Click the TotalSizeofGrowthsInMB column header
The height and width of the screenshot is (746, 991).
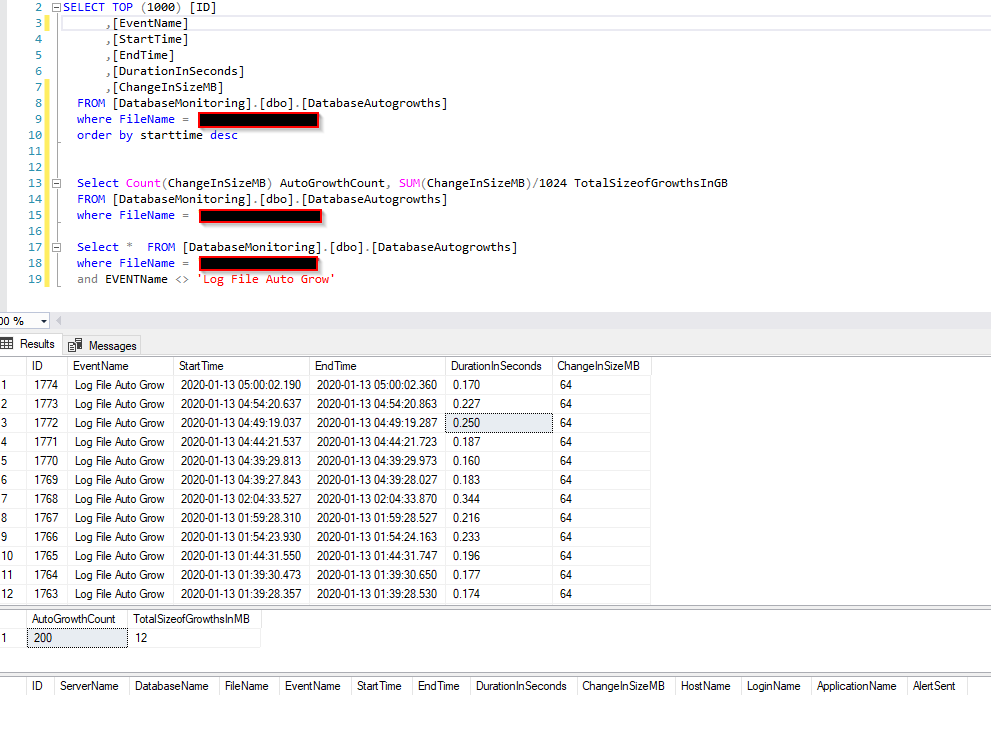(194, 619)
